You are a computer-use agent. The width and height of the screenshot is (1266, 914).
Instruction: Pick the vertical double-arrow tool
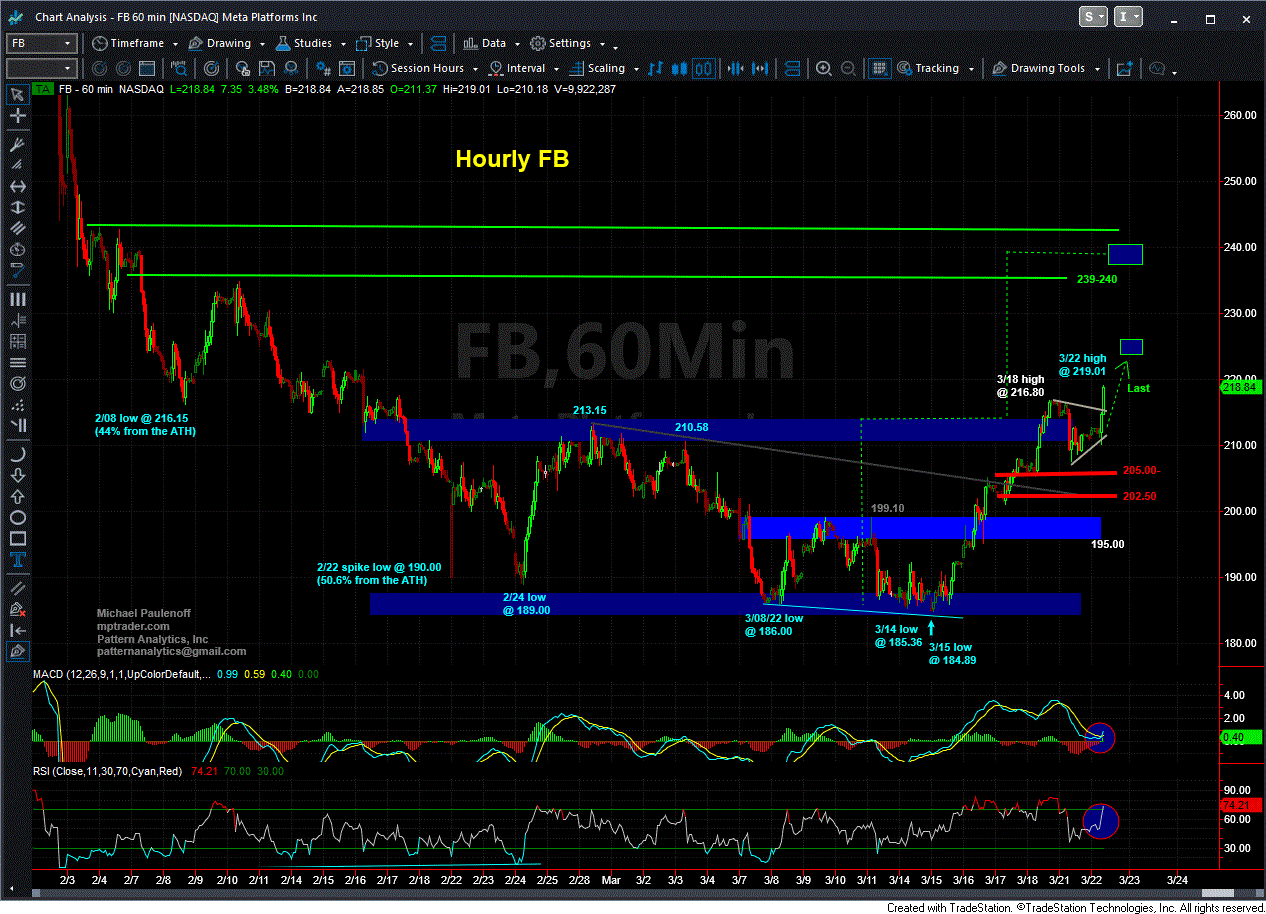[x=17, y=208]
